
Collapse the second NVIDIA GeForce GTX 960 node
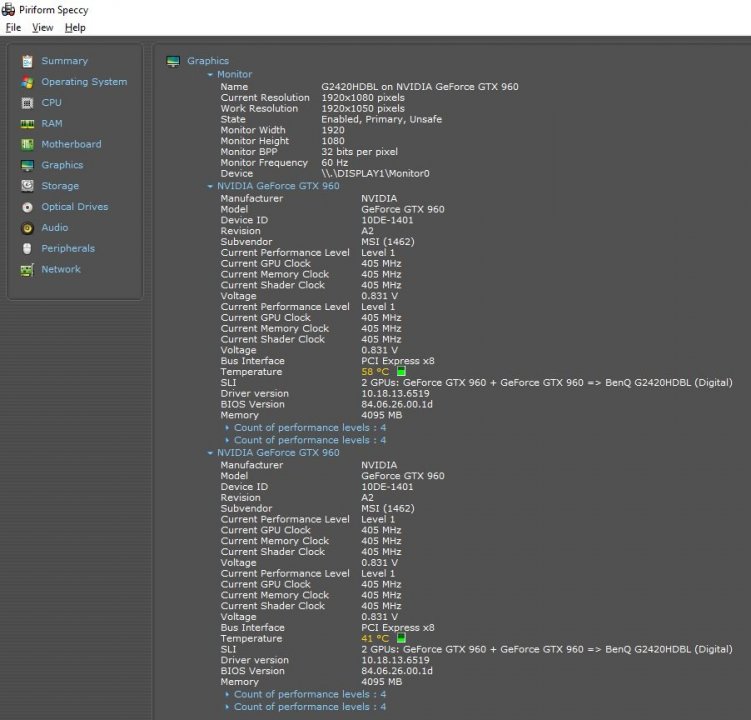(210, 453)
